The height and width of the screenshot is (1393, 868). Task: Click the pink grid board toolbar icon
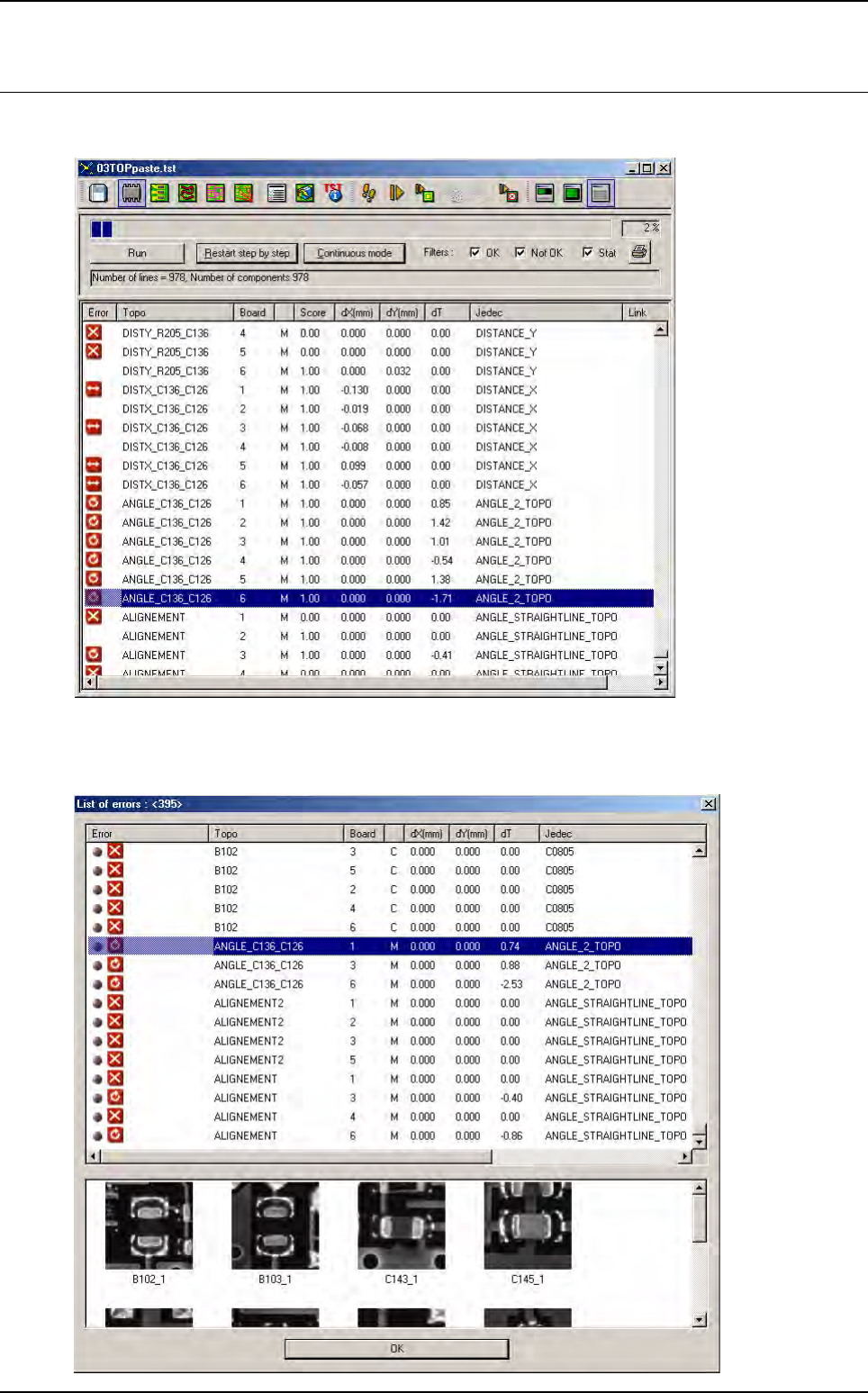coord(215,193)
